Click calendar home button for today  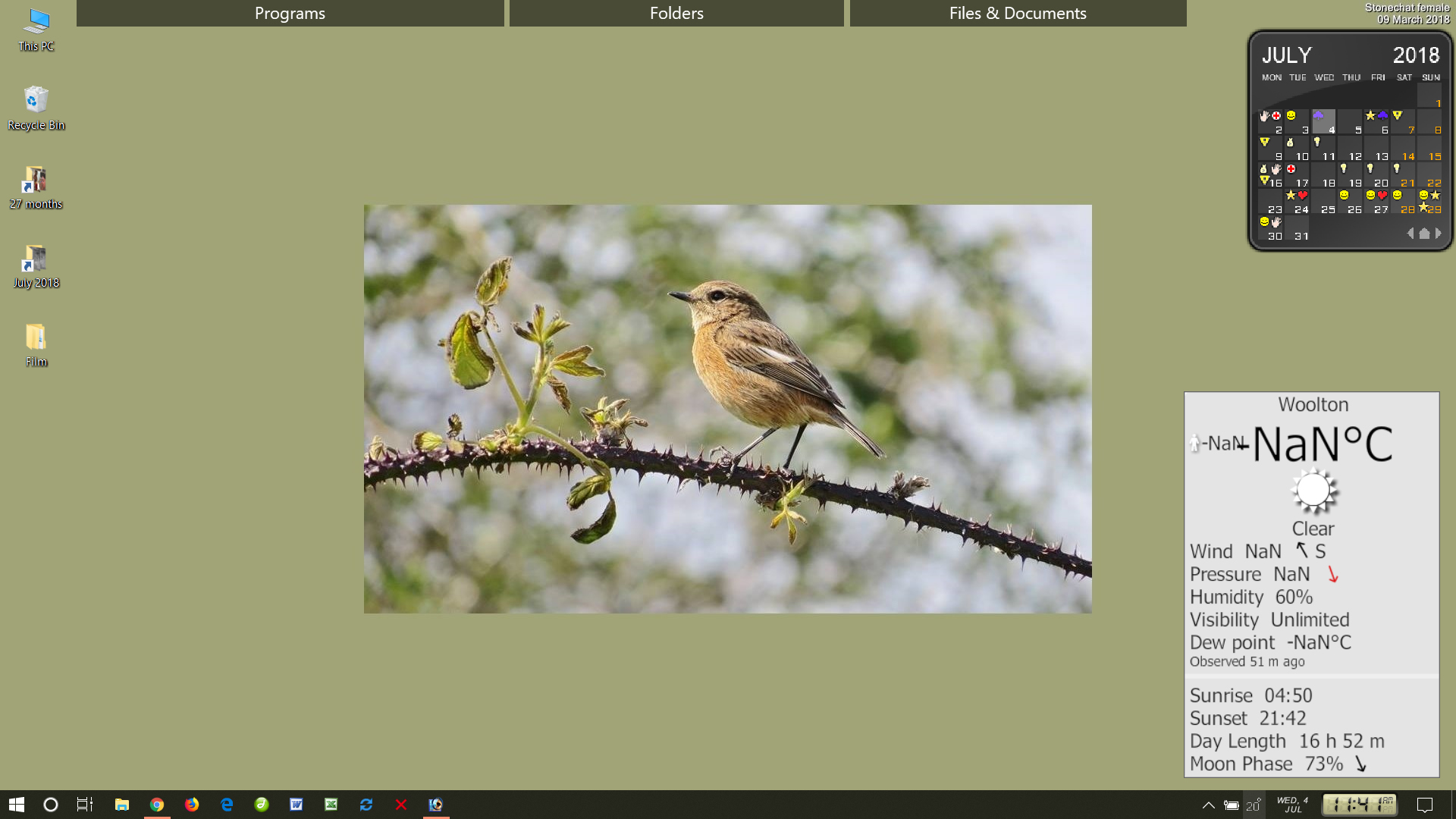(x=1424, y=234)
